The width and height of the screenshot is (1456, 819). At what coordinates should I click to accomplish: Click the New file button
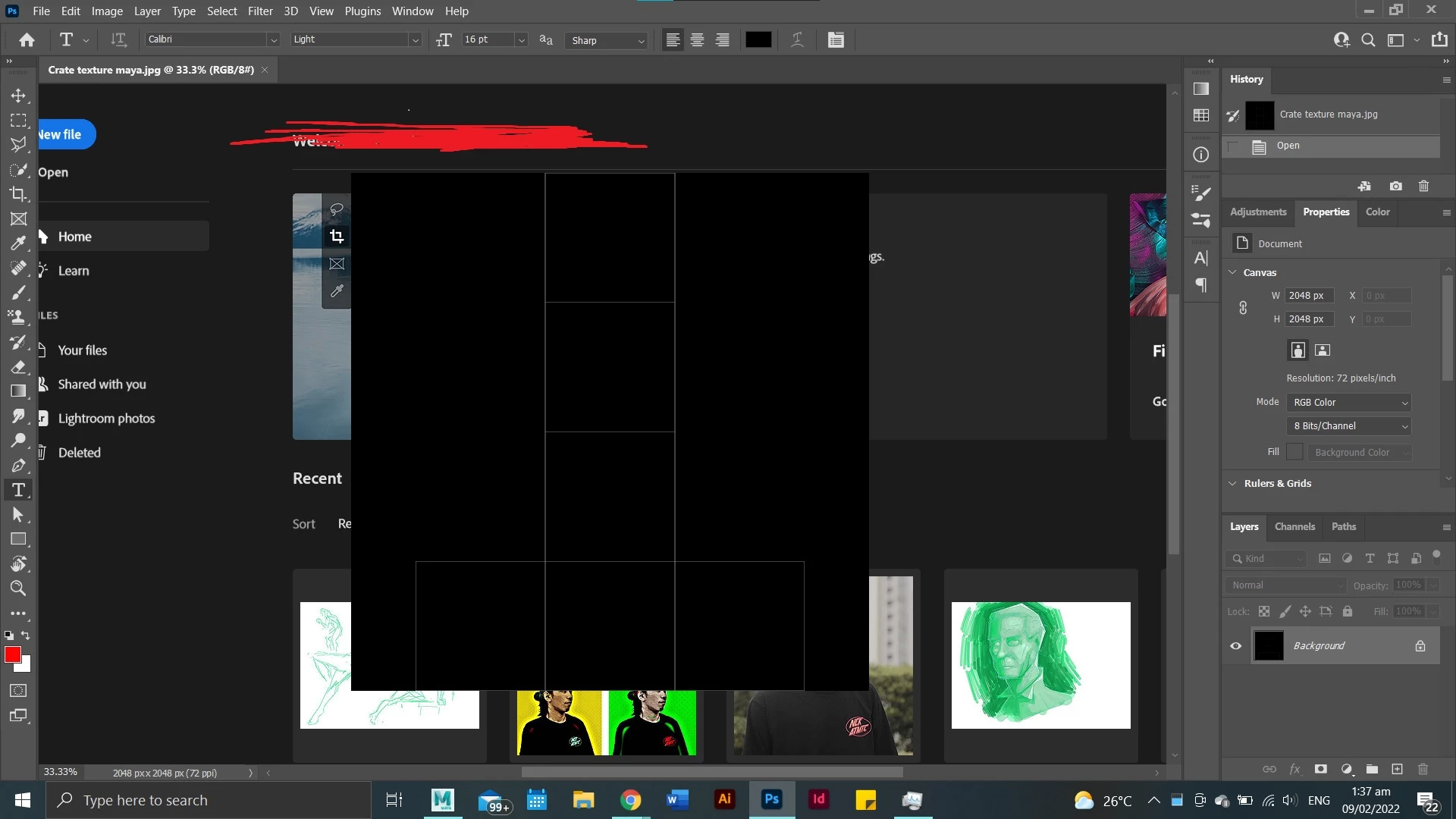click(x=61, y=134)
